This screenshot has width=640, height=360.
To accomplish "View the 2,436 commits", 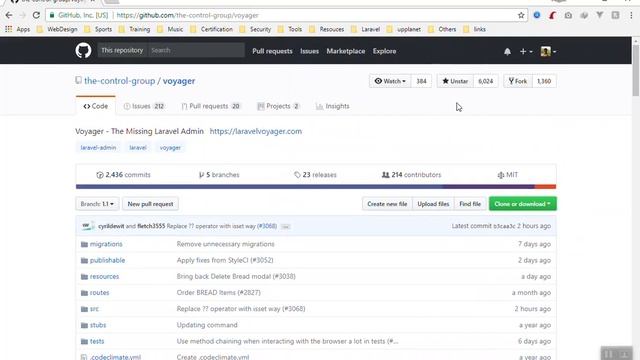I will tap(123, 175).
